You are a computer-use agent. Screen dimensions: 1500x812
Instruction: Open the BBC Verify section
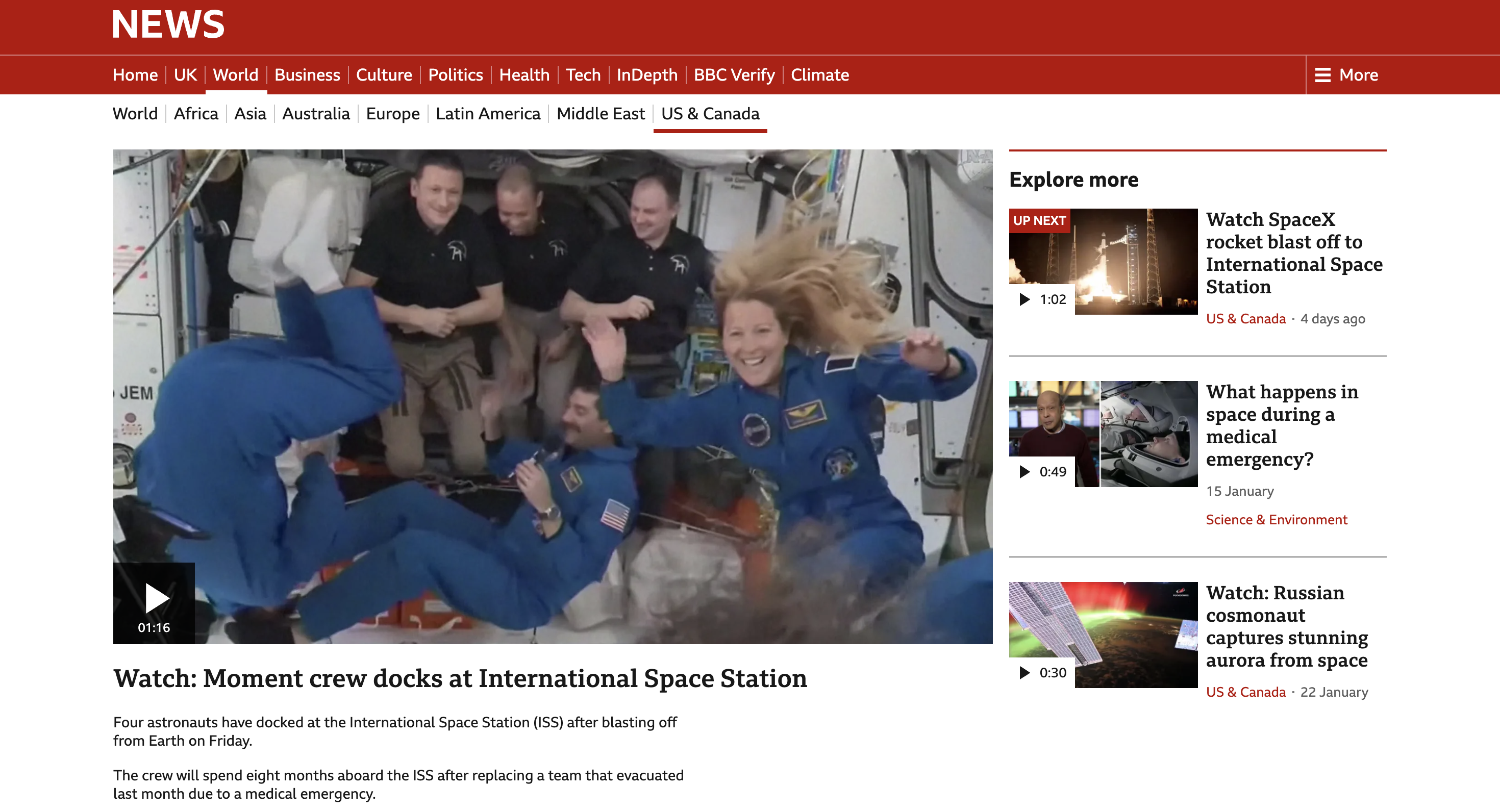[x=734, y=74]
